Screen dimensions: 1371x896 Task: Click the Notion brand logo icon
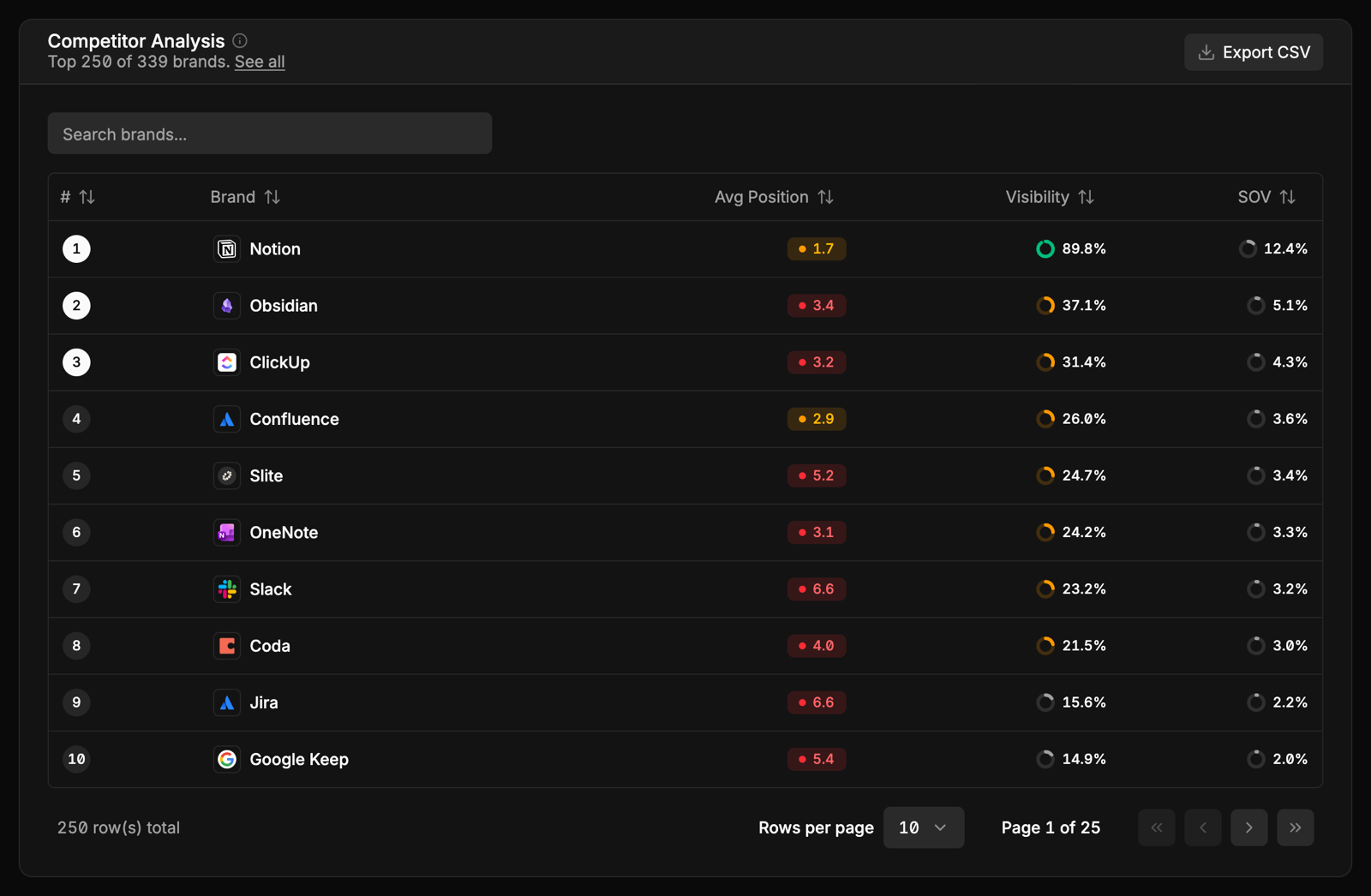click(227, 249)
